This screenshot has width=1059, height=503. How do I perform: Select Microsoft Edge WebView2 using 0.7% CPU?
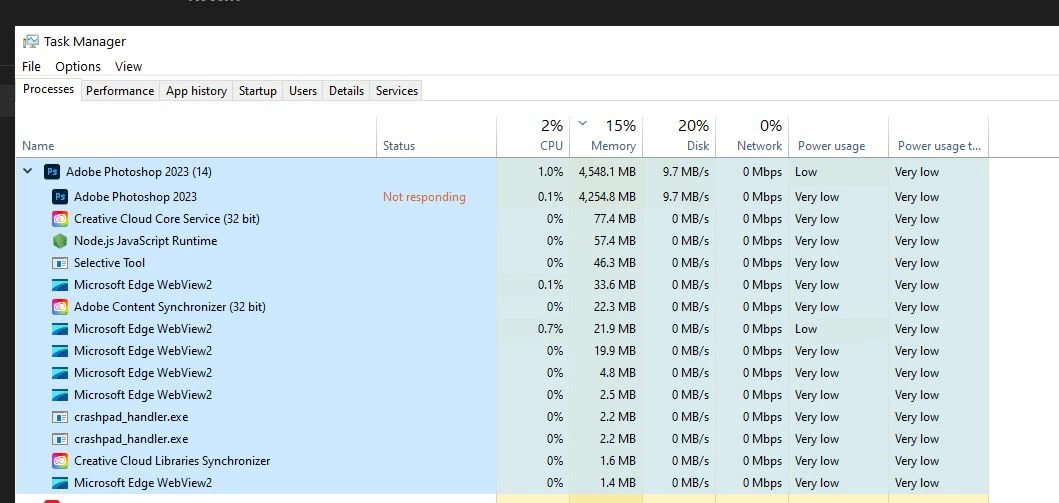502,329
